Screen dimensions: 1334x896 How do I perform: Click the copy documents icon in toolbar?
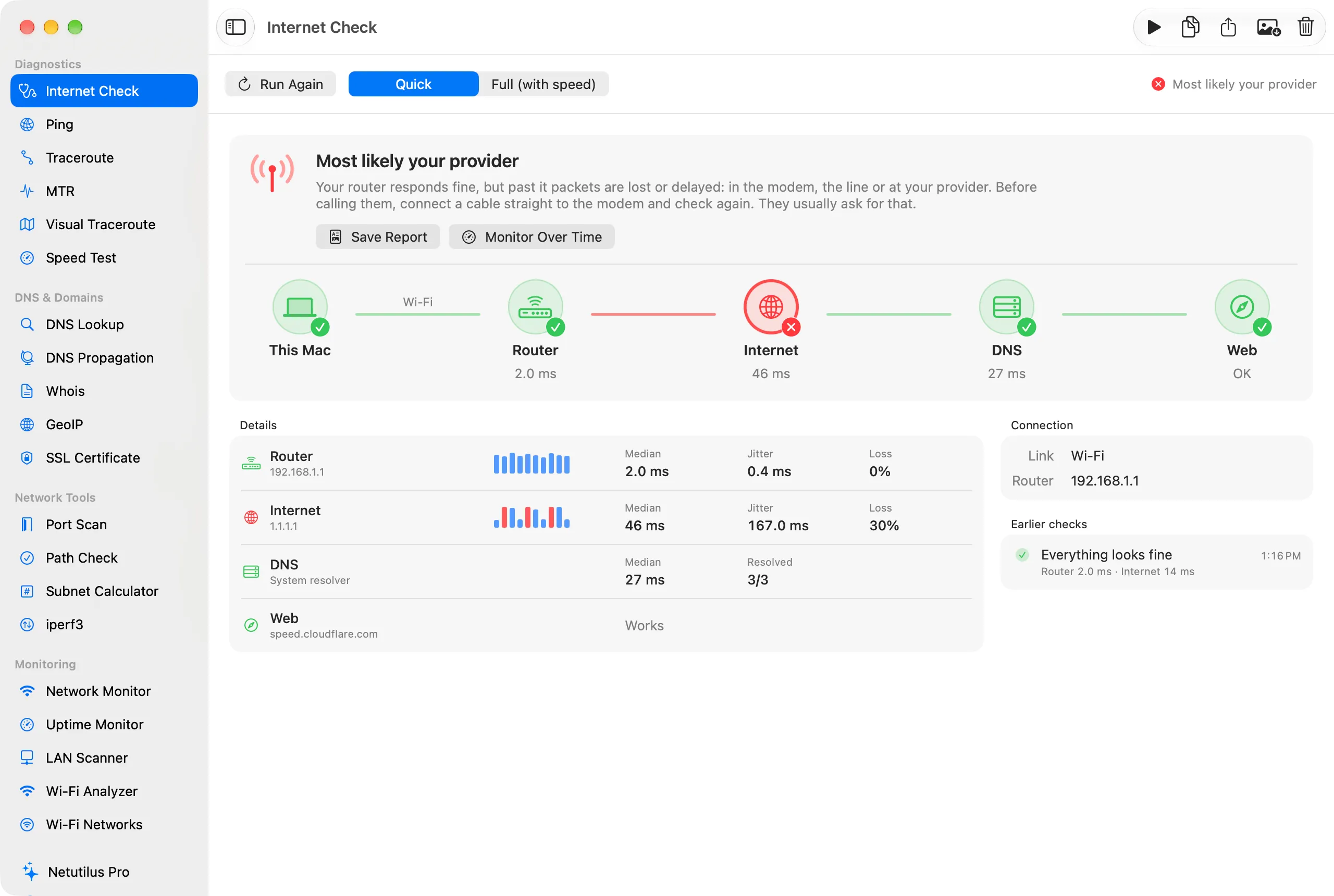1190,27
